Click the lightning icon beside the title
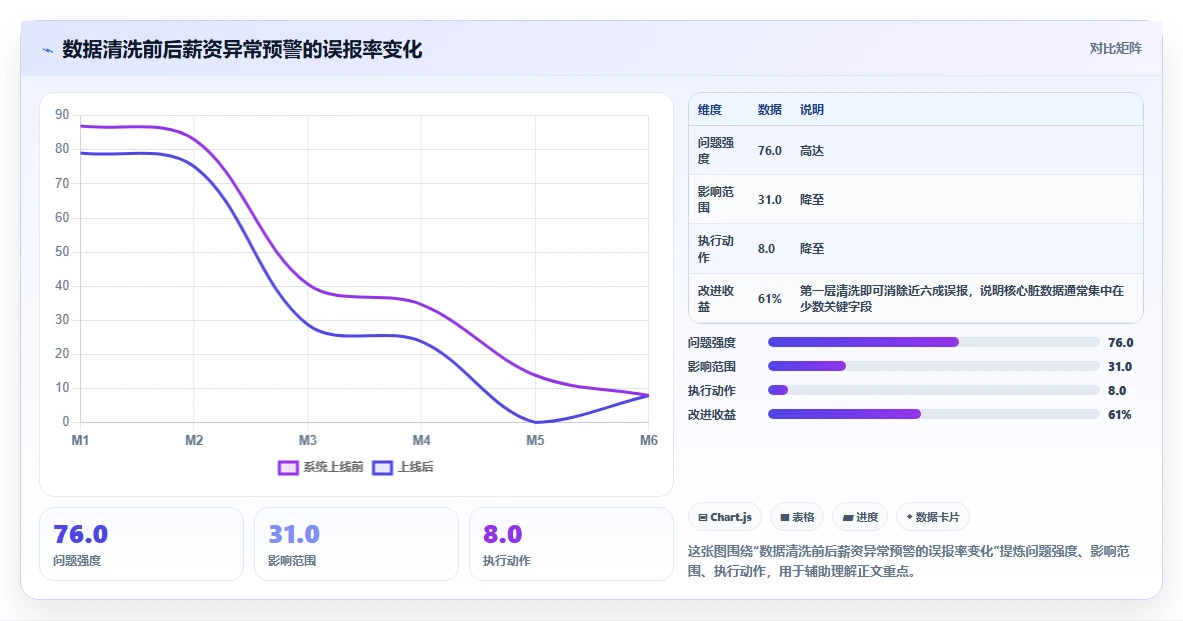 click(x=48, y=51)
